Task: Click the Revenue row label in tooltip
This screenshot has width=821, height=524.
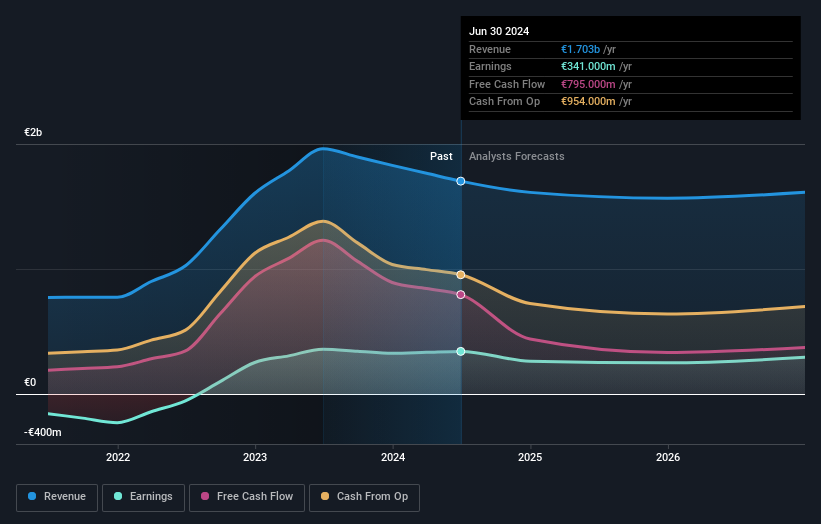Action: click(x=490, y=49)
